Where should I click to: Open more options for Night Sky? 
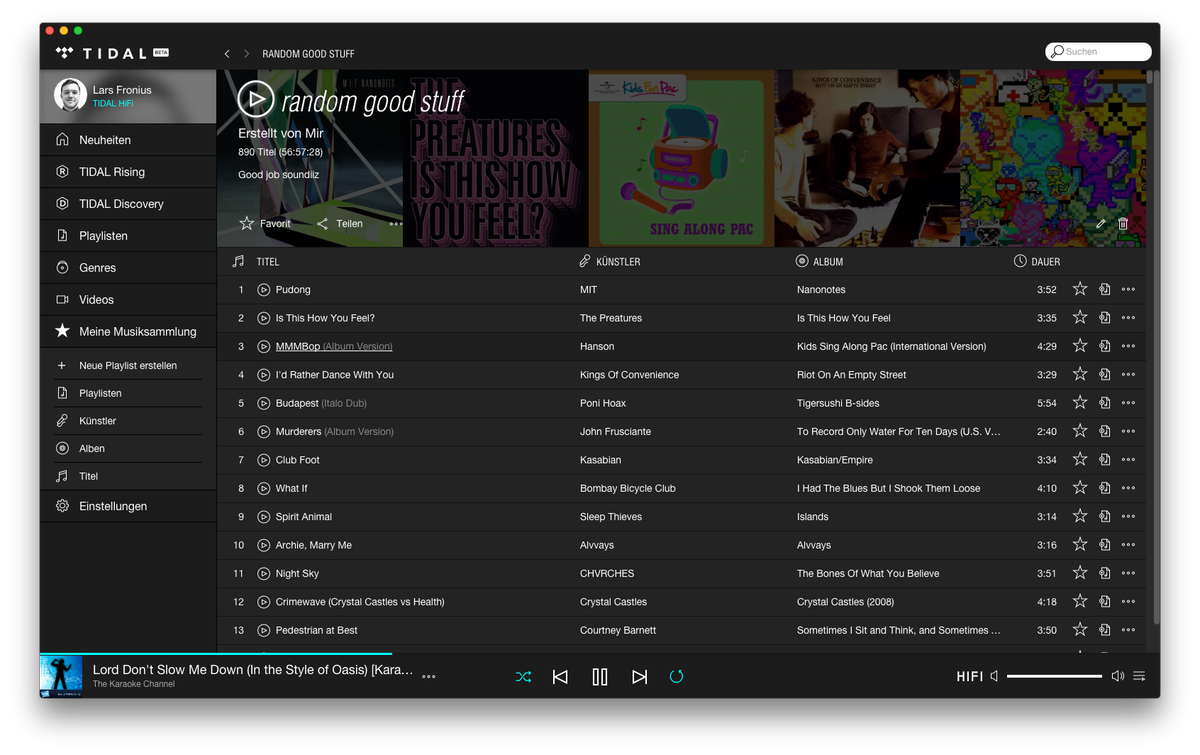point(1128,574)
